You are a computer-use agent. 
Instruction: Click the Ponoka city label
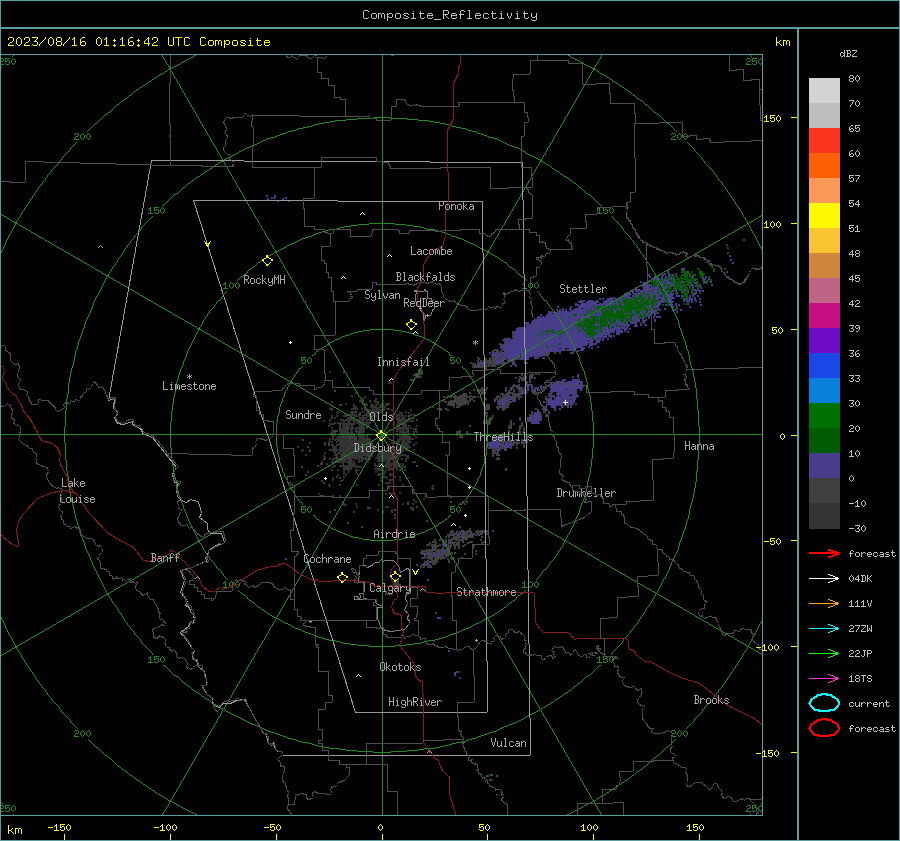[x=456, y=206]
